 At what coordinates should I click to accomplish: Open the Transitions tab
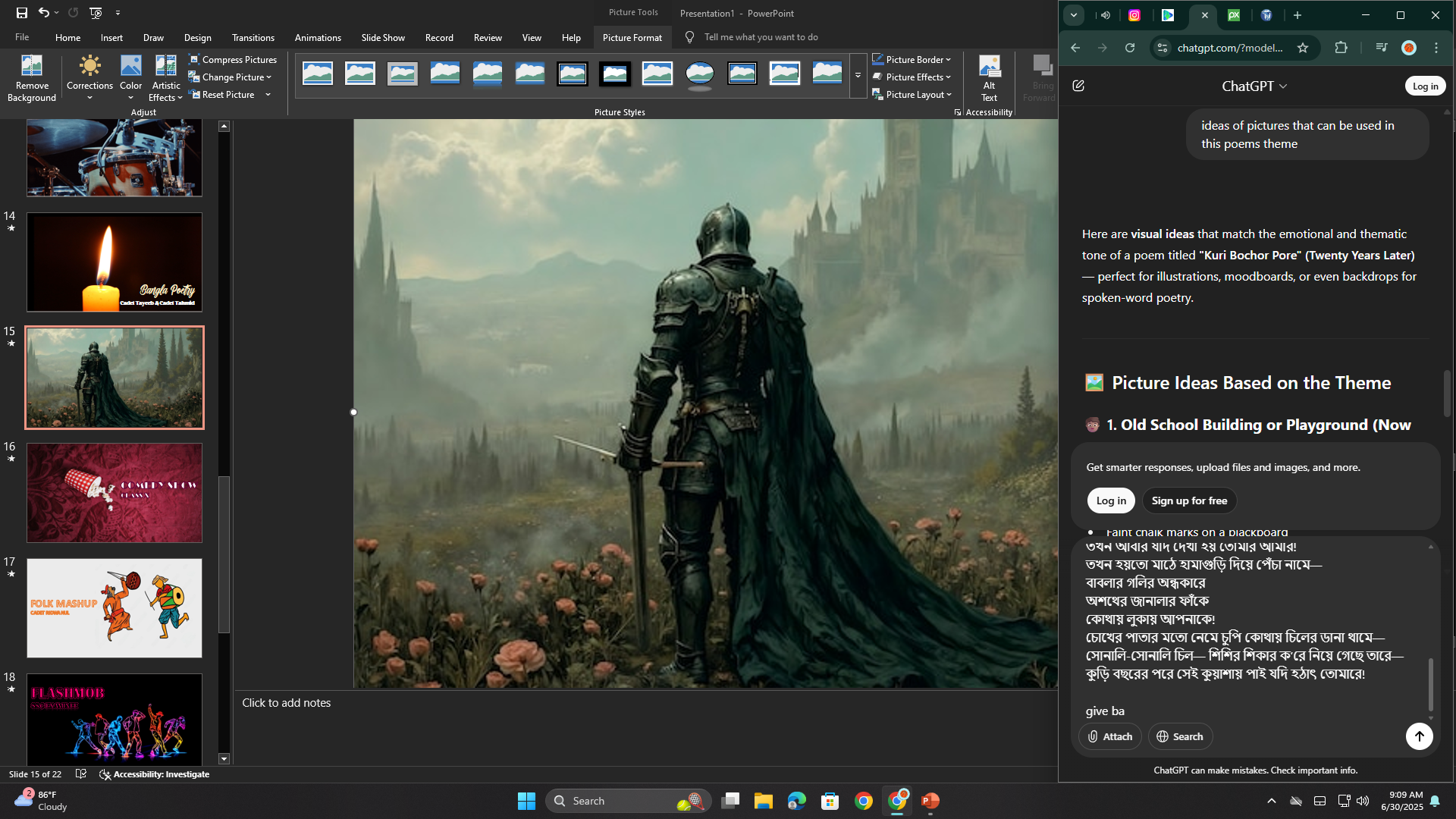[253, 37]
